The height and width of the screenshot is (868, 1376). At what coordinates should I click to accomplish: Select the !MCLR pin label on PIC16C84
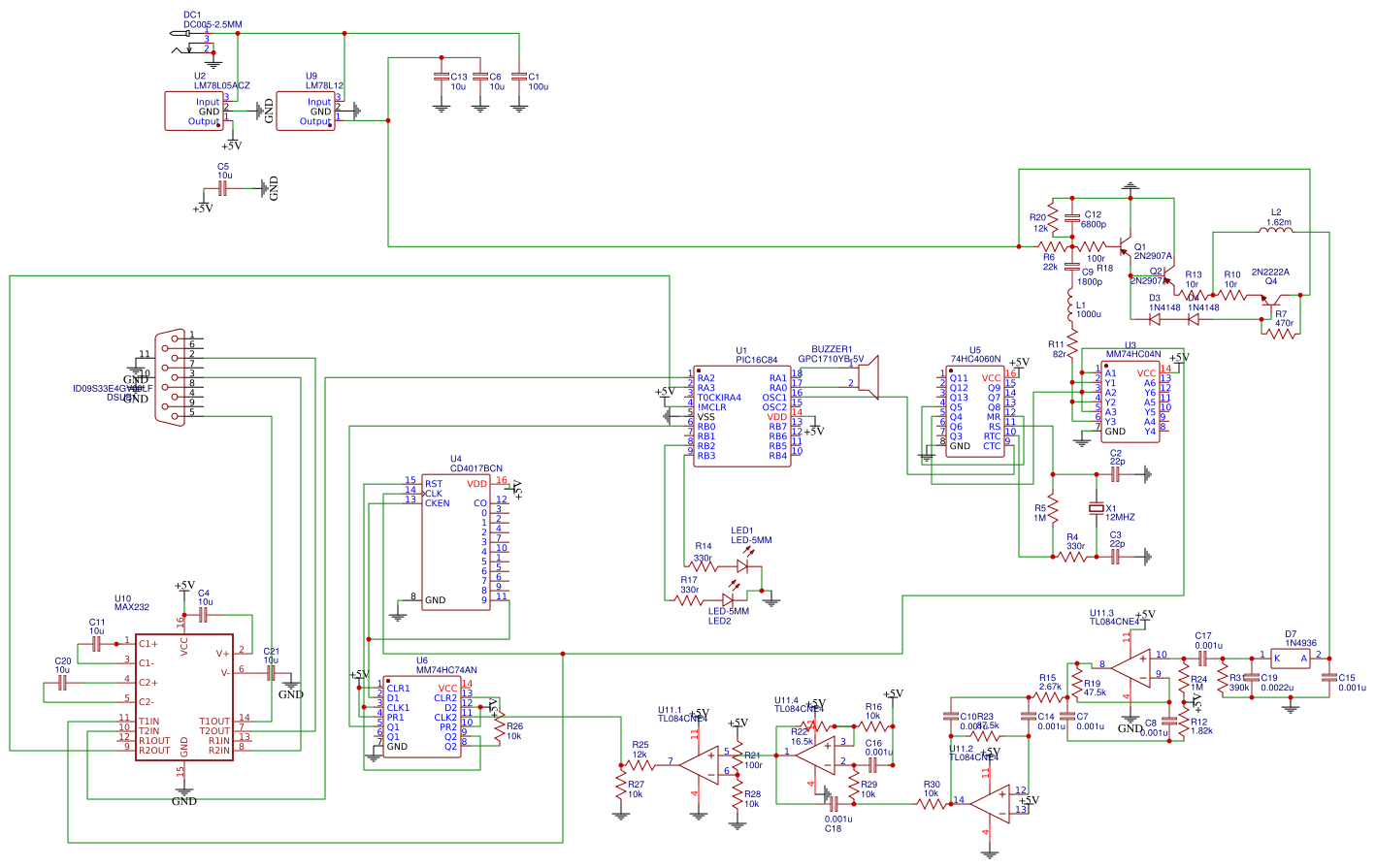click(711, 407)
